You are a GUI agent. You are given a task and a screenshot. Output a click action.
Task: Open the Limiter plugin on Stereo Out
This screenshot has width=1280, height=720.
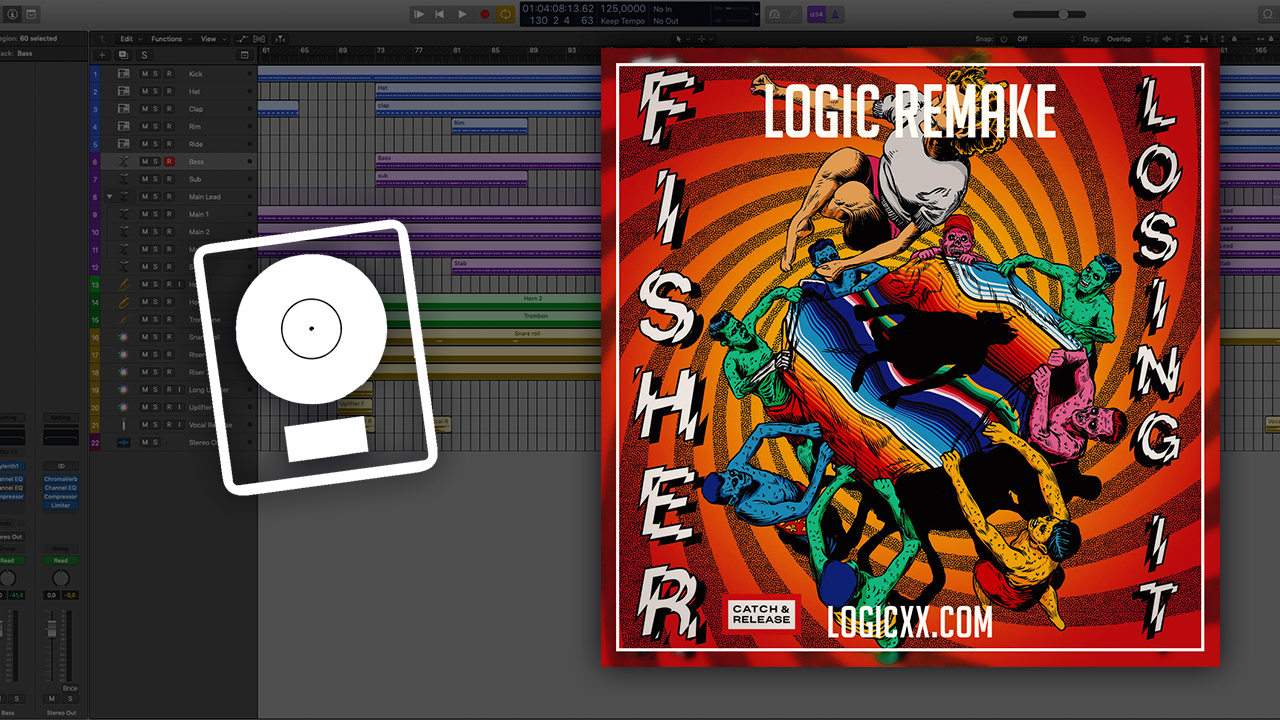61,505
